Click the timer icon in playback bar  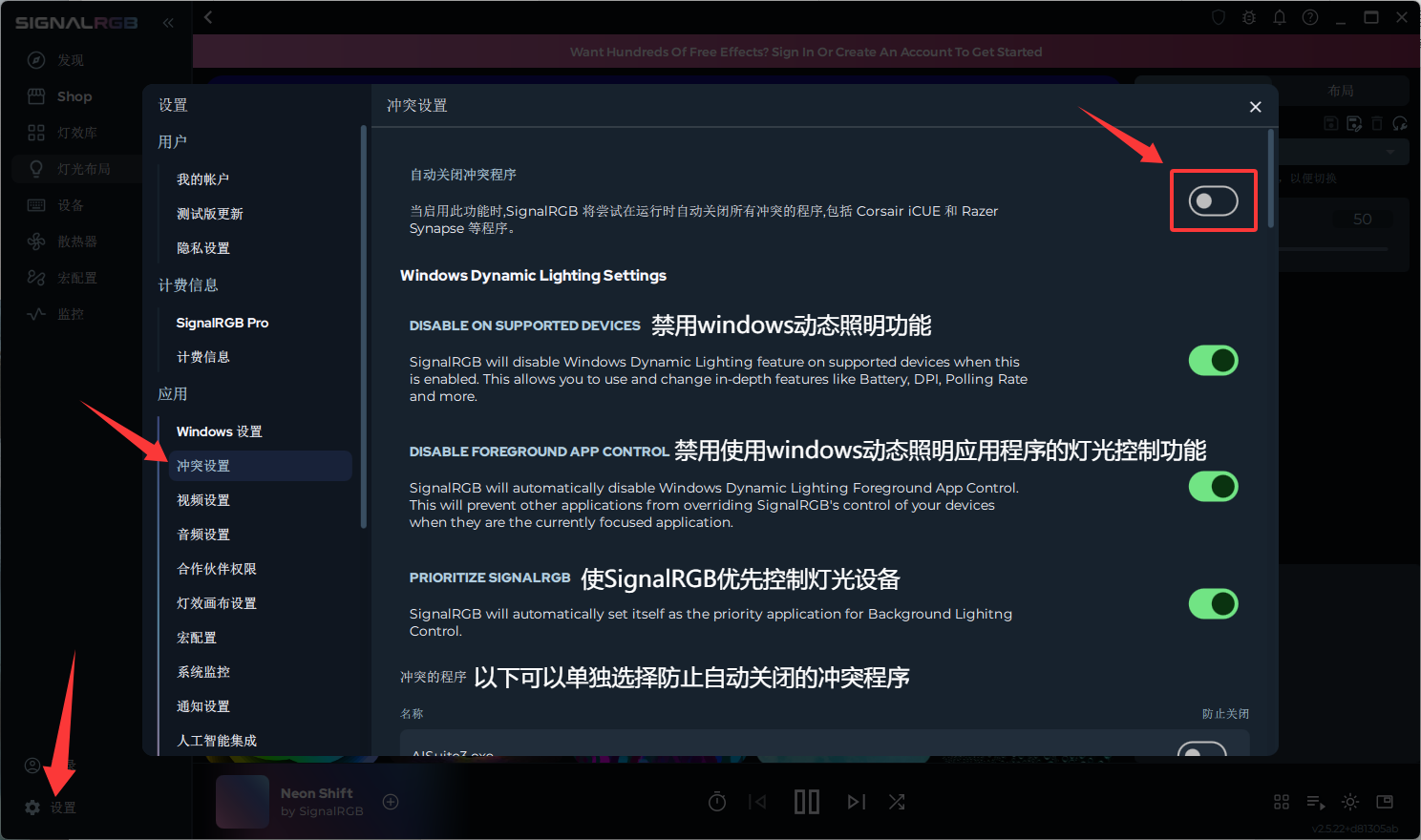[x=717, y=802]
